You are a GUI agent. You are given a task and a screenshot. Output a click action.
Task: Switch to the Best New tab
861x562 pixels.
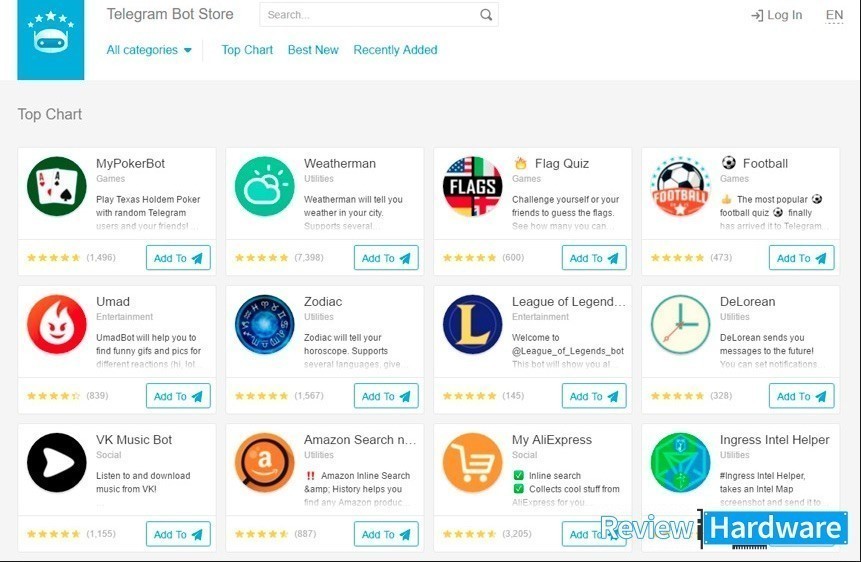pyautogui.click(x=313, y=50)
